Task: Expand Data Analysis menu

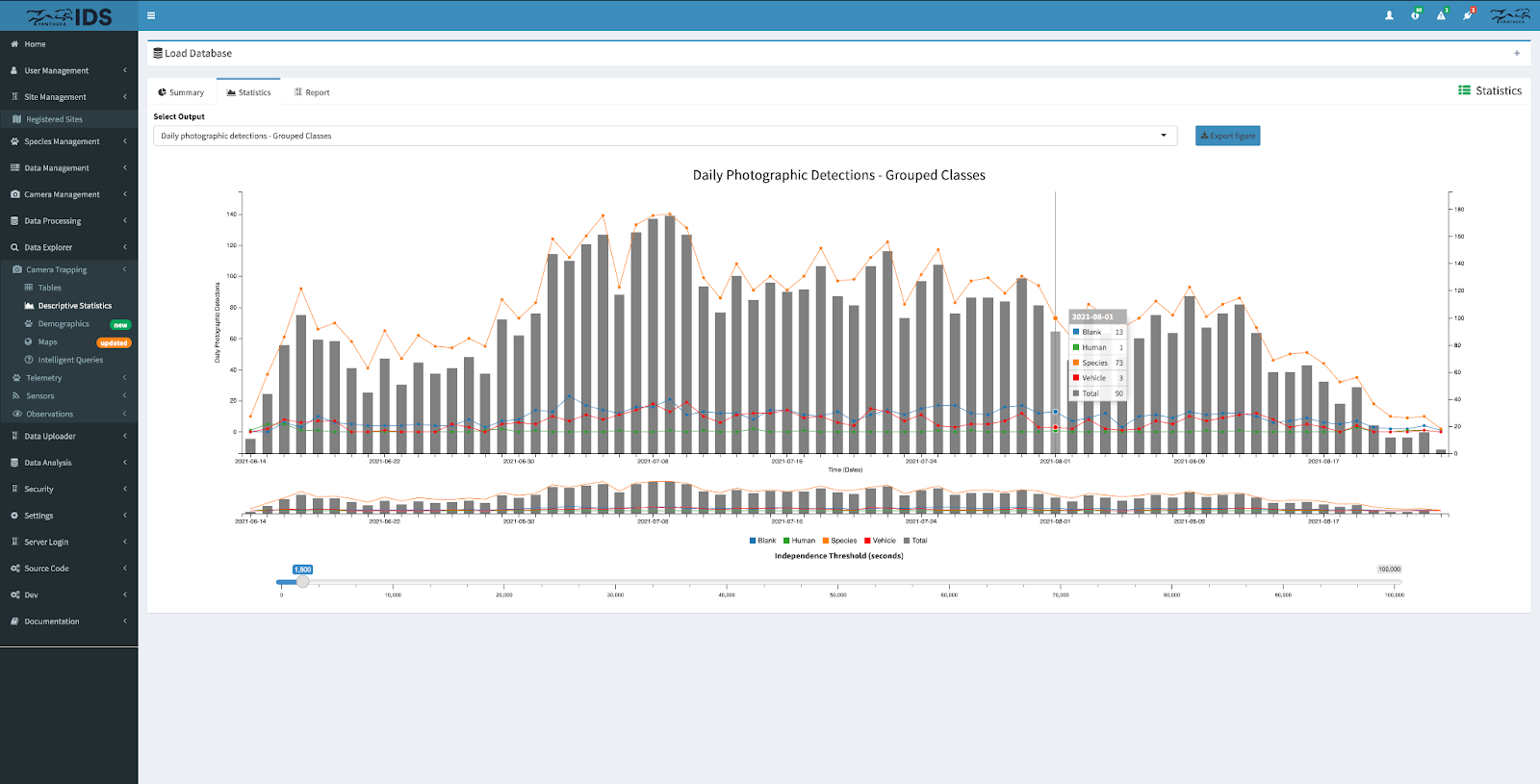Action: (68, 463)
